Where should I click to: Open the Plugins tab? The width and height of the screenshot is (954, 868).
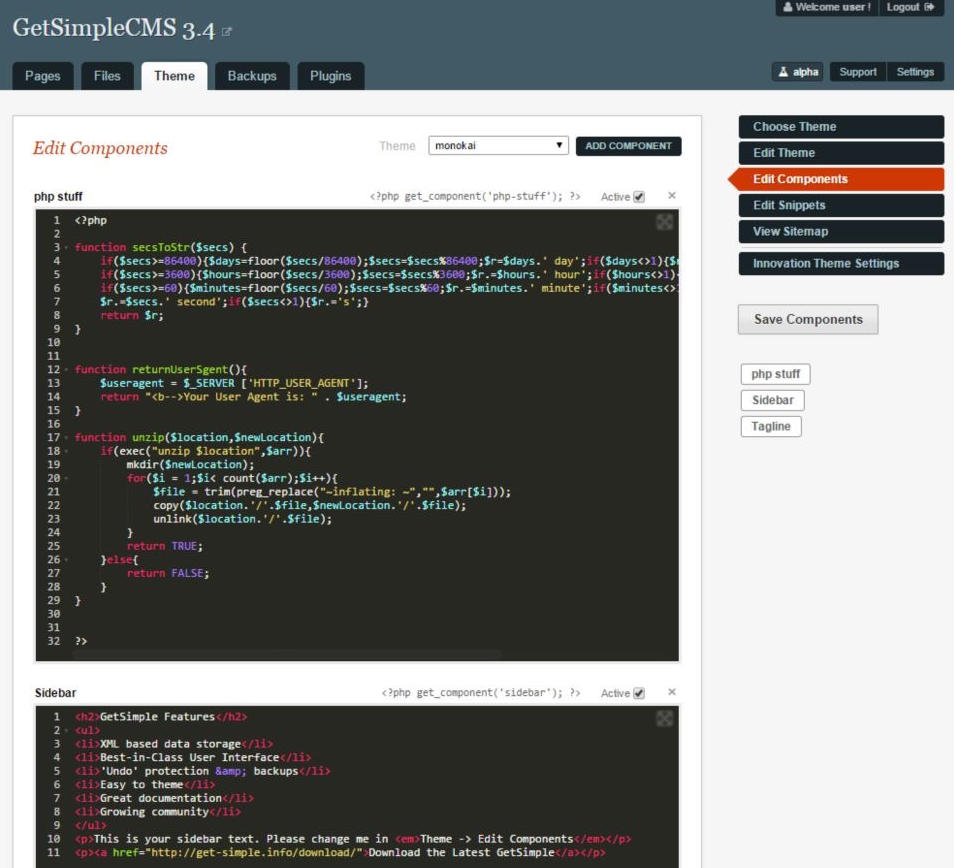330,76
